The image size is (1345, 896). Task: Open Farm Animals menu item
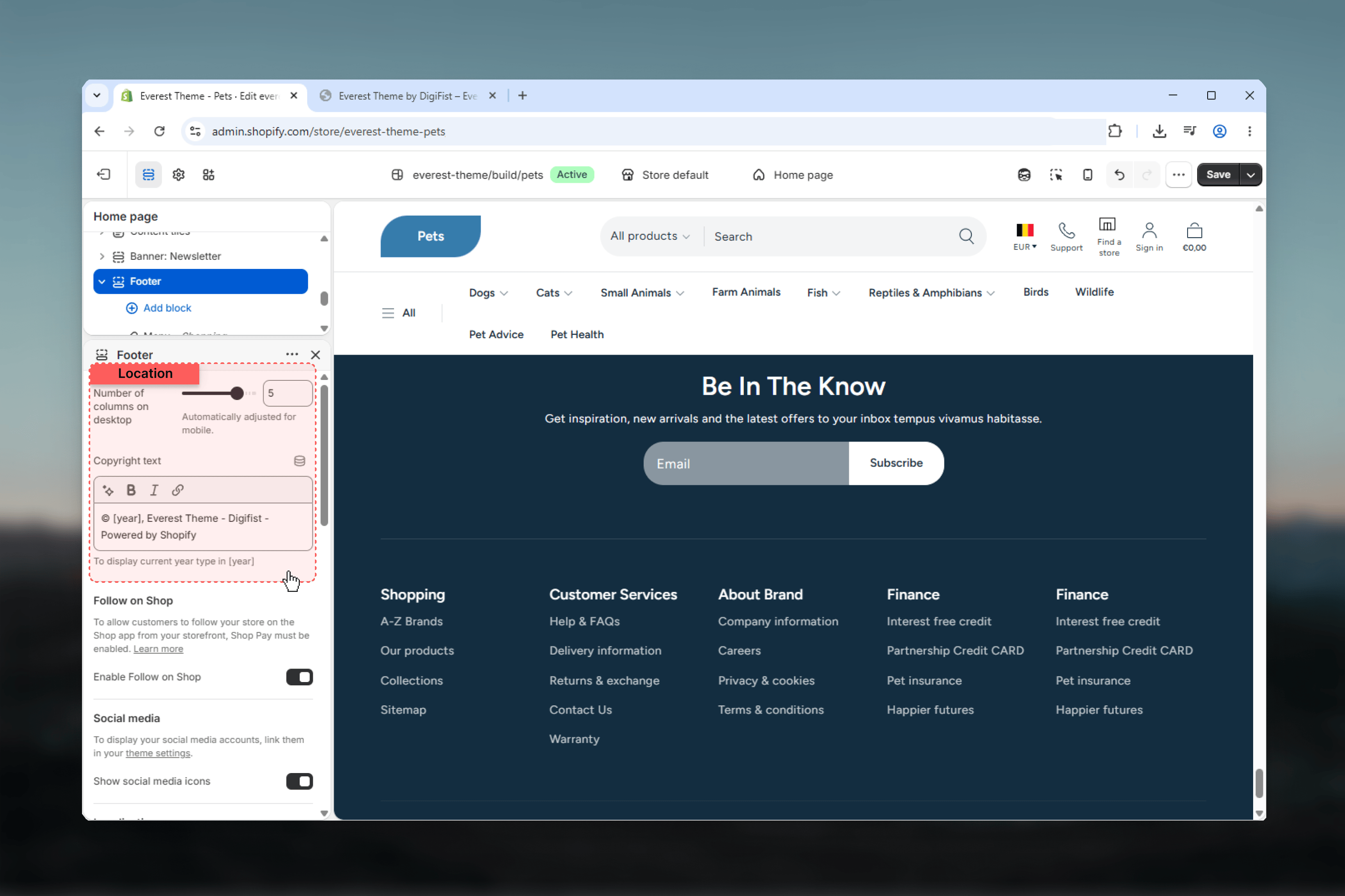click(x=746, y=292)
